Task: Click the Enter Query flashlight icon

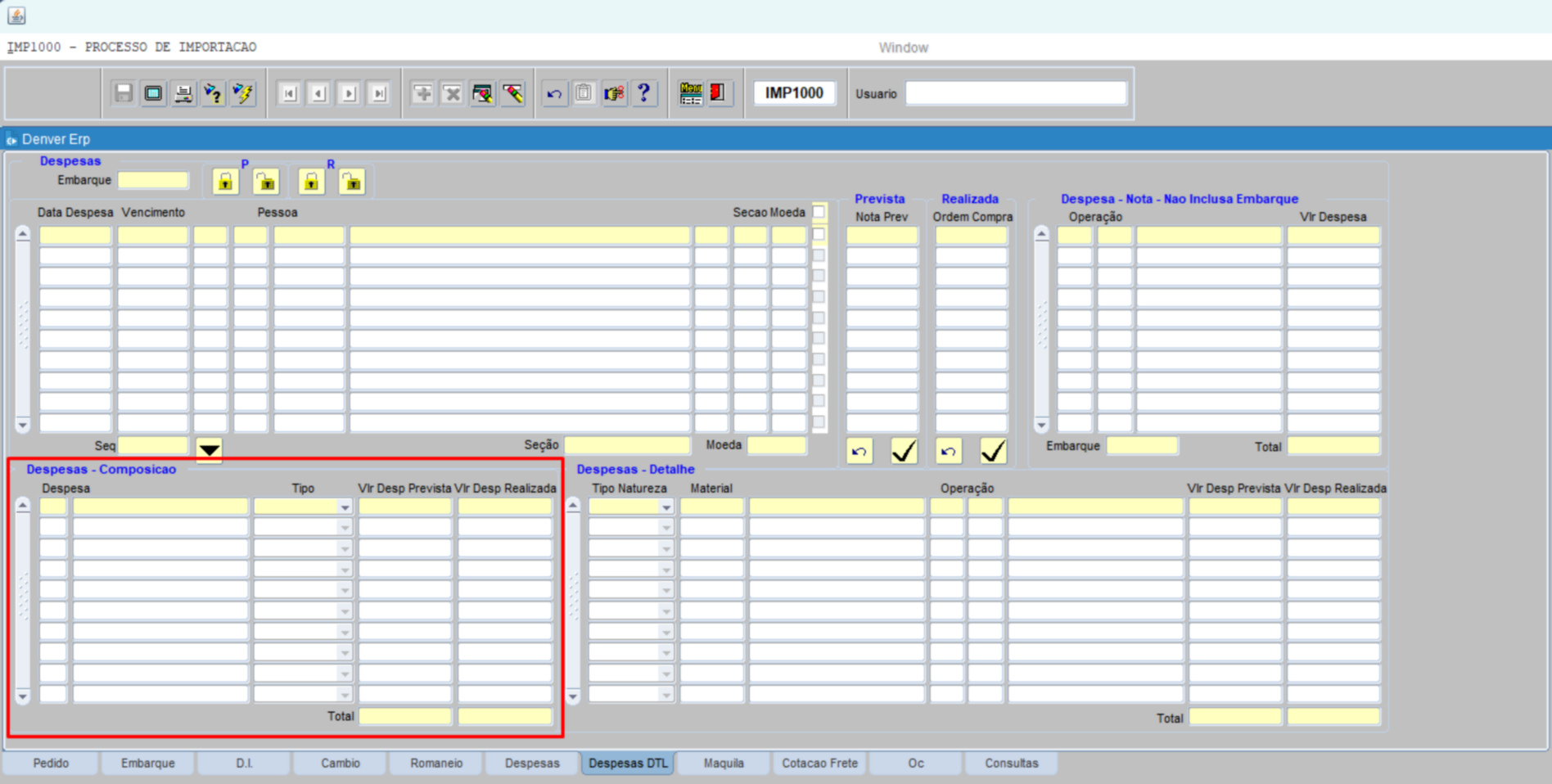Action: point(213,93)
